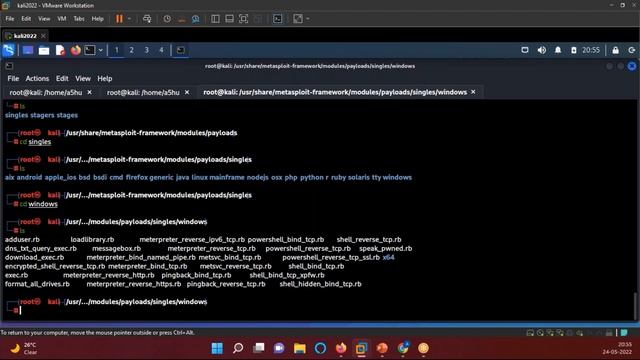Open the VMware Edit menu
The image size is (640, 360).
pyautogui.click(x=26, y=19)
